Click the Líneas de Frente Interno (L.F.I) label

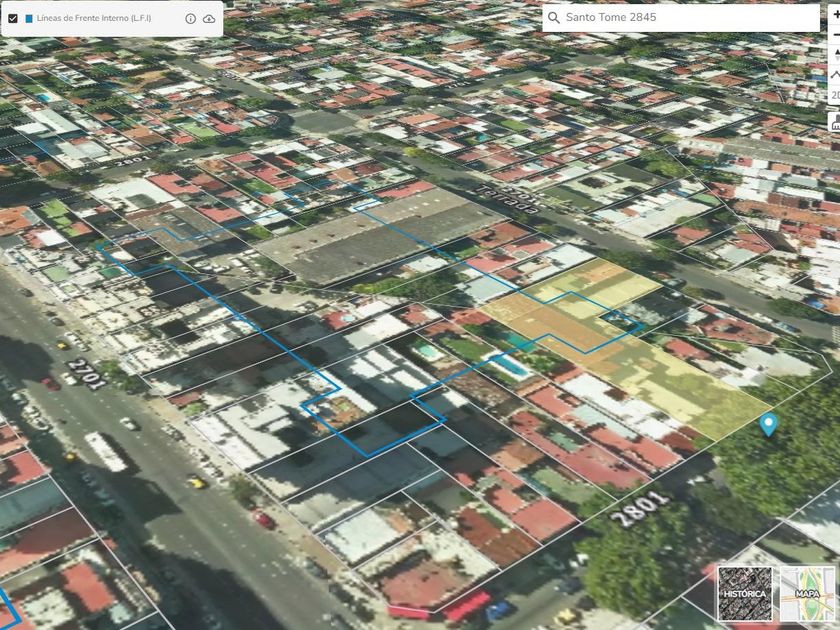coord(94,18)
